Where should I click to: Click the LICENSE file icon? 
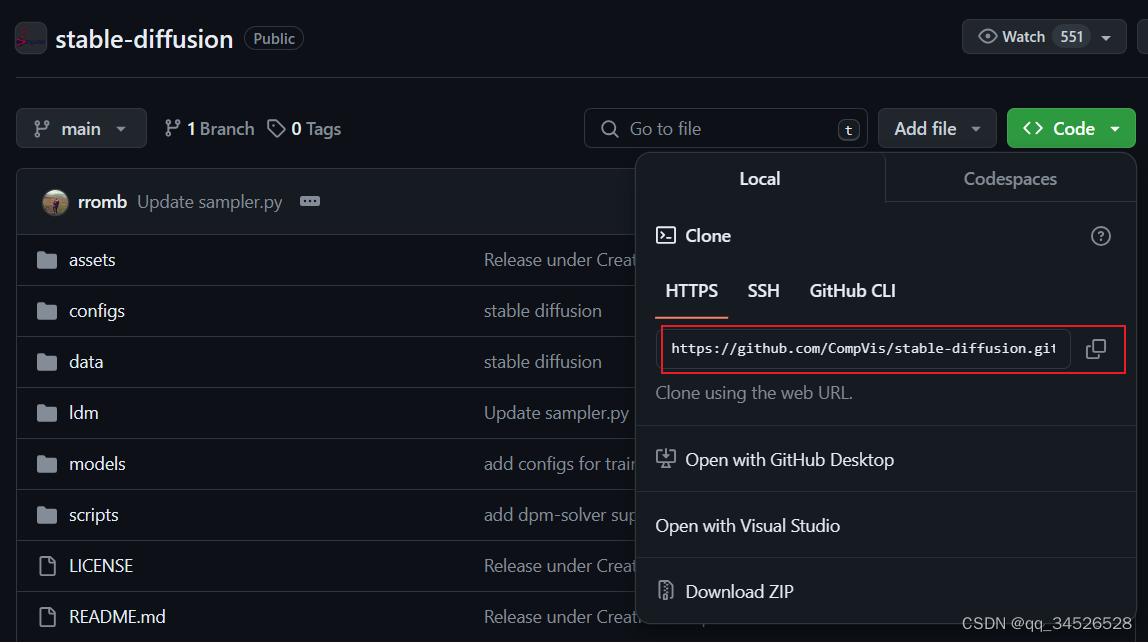tap(47, 565)
